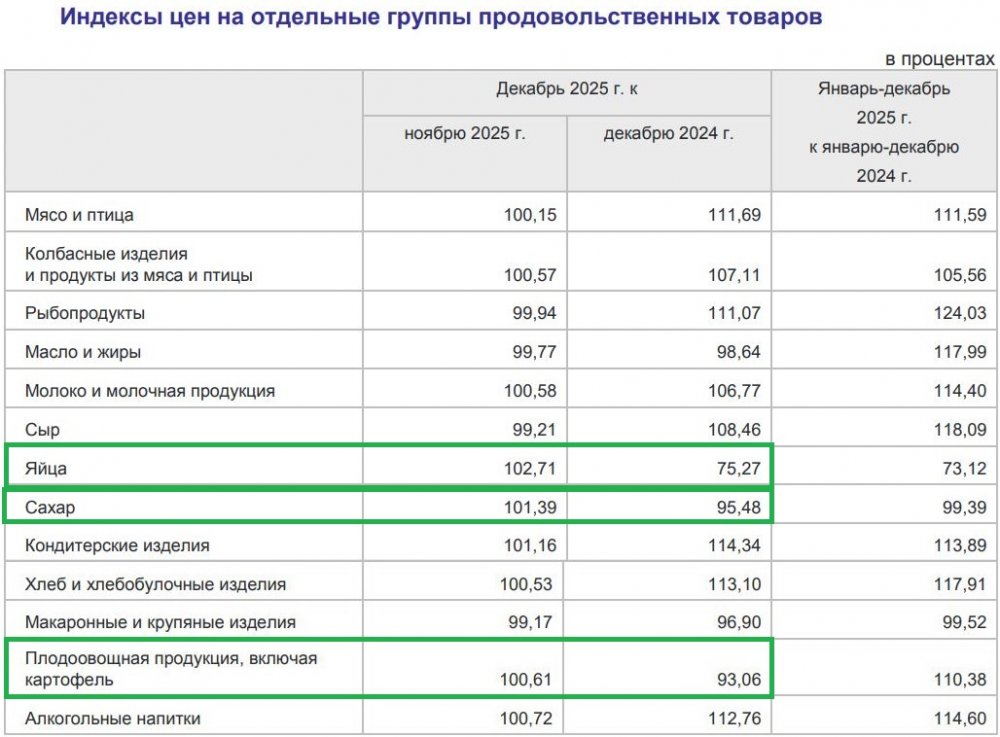
Task: Click the 'Мясо и птица' row label
Action: click(x=80, y=214)
